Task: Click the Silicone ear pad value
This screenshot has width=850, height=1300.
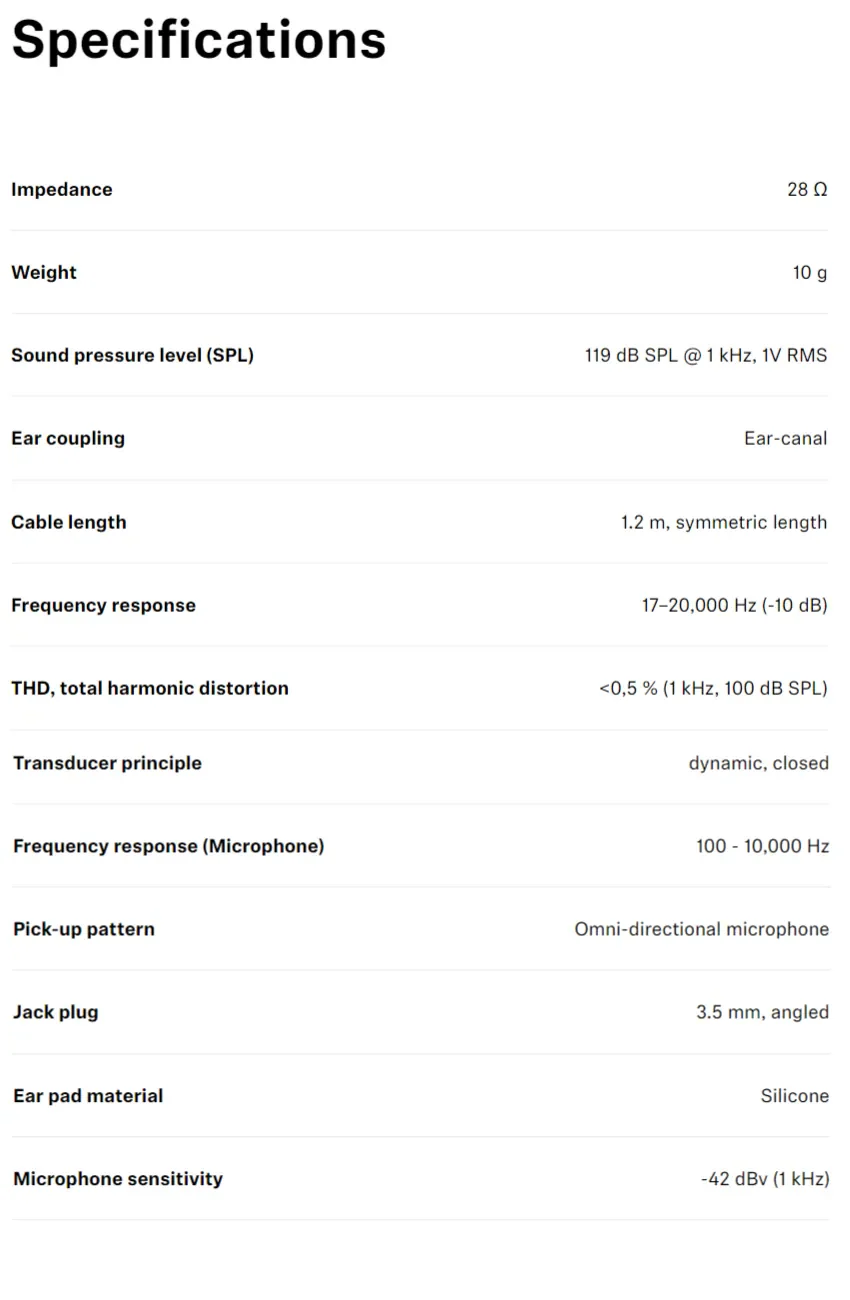Action: pos(795,1096)
